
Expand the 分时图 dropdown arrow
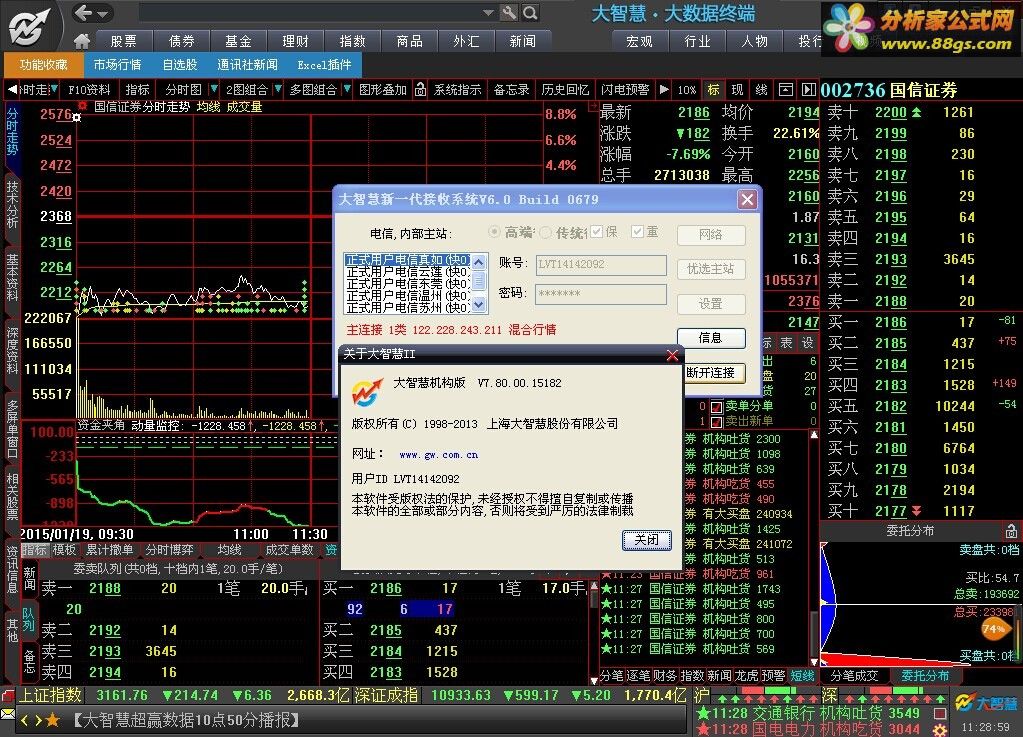click(213, 89)
